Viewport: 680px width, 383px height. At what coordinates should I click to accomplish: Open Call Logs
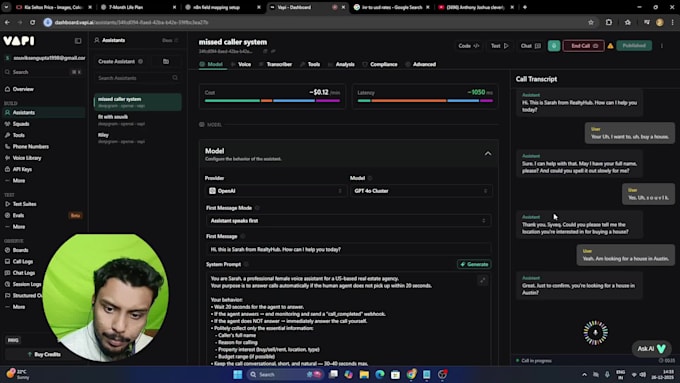[x=23, y=261]
